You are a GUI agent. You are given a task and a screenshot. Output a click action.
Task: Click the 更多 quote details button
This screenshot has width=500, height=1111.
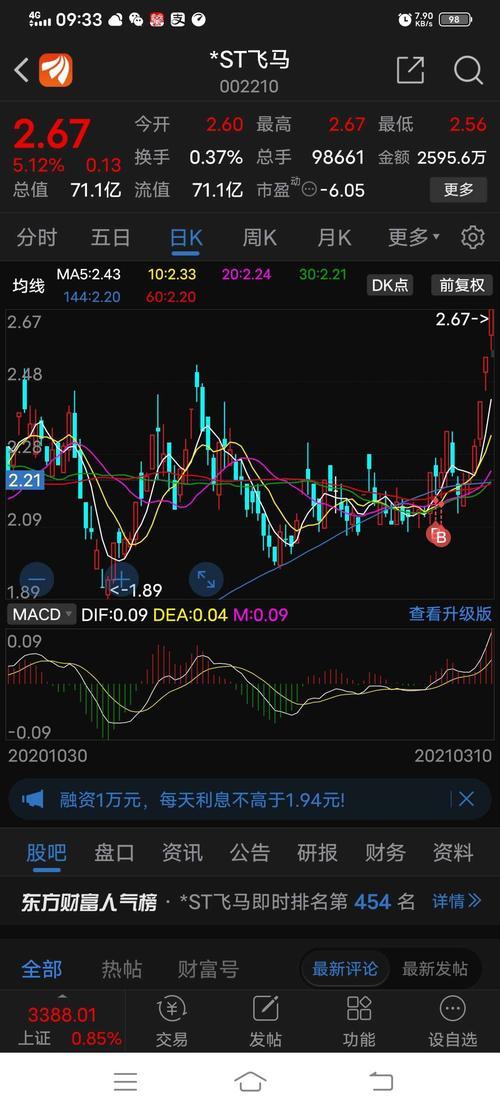458,190
